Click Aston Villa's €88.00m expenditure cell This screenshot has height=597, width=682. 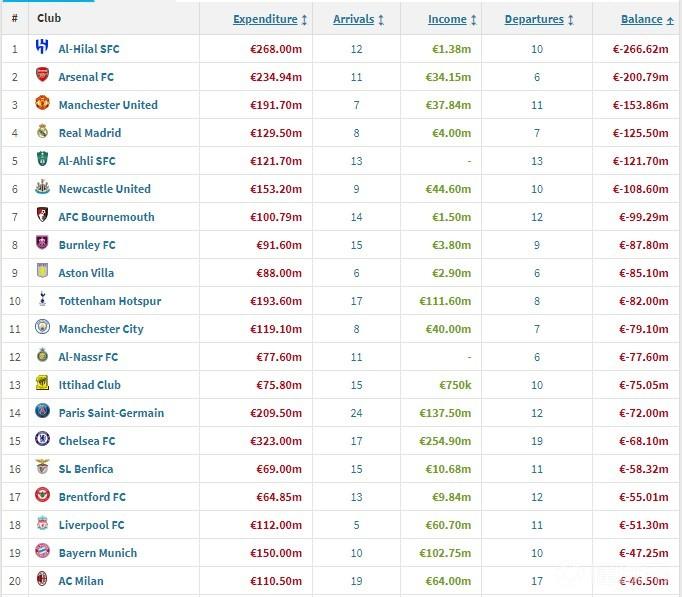275,273
